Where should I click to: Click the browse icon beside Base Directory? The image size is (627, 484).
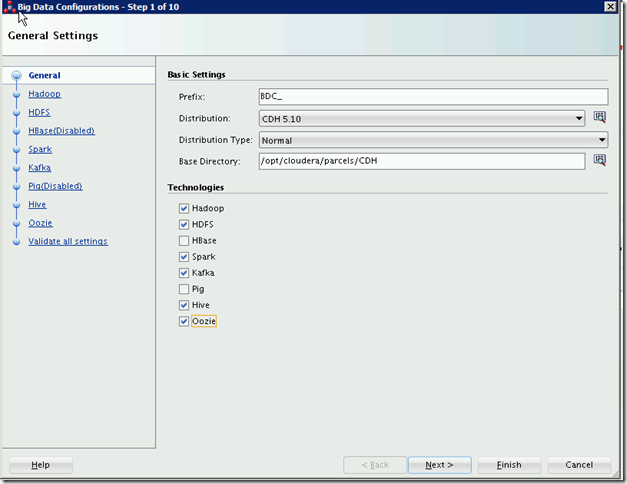click(x=600, y=160)
